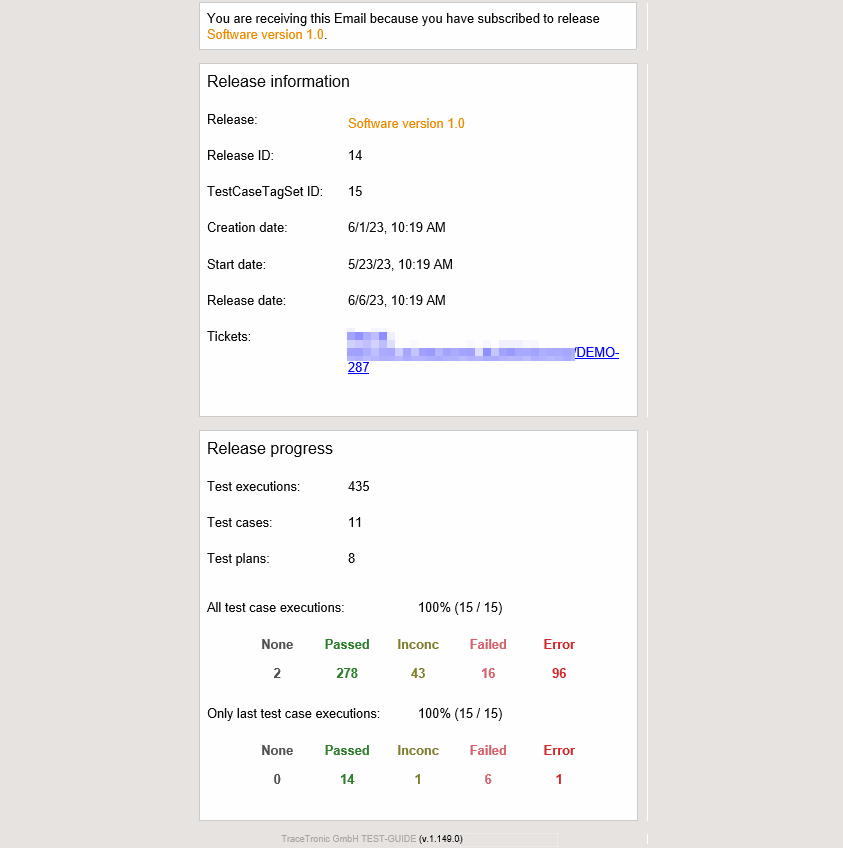
Task: Click the Test cases count 11
Action: point(355,523)
